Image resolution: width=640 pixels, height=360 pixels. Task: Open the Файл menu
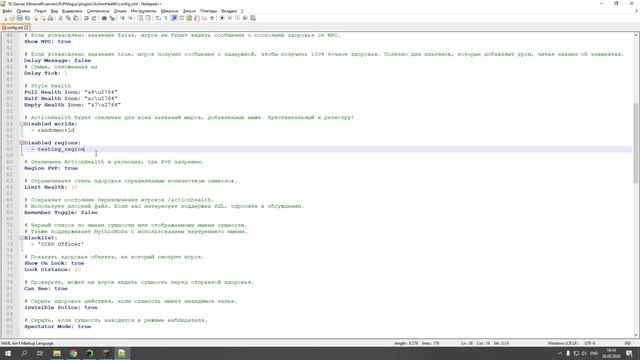[x=7, y=11]
